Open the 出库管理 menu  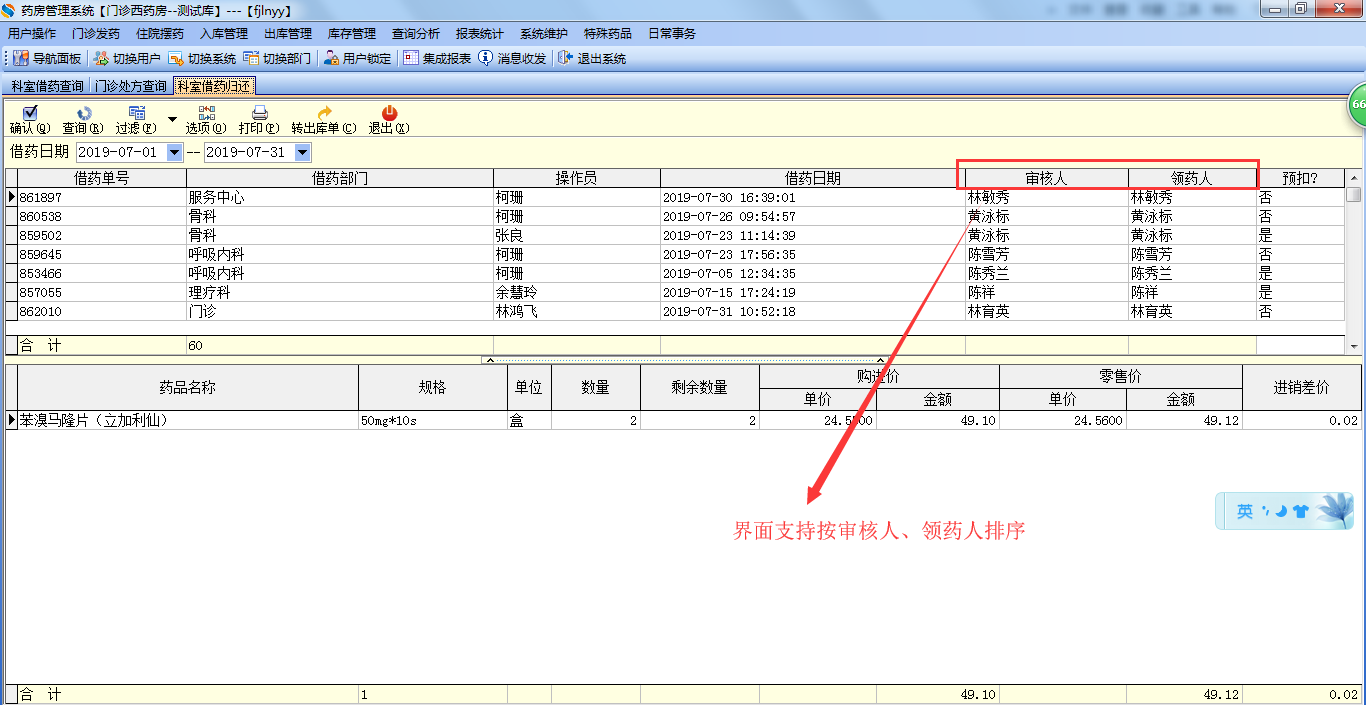tap(288, 34)
